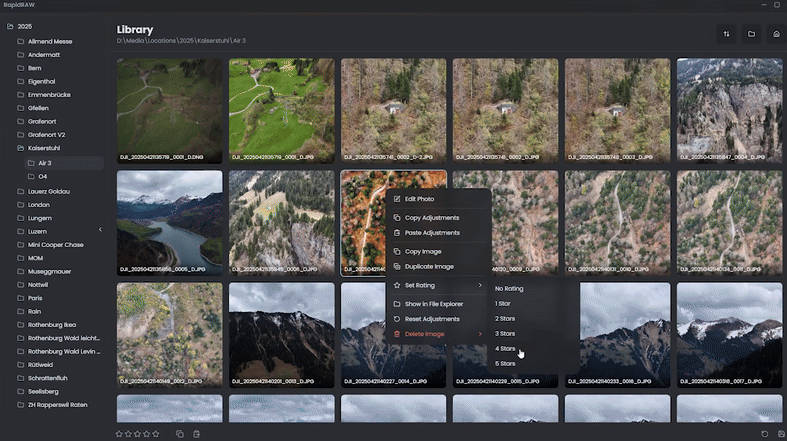This screenshot has width=787, height=441.
Task: Click the reset icon at bottom right
Action: [x=764, y=434]
